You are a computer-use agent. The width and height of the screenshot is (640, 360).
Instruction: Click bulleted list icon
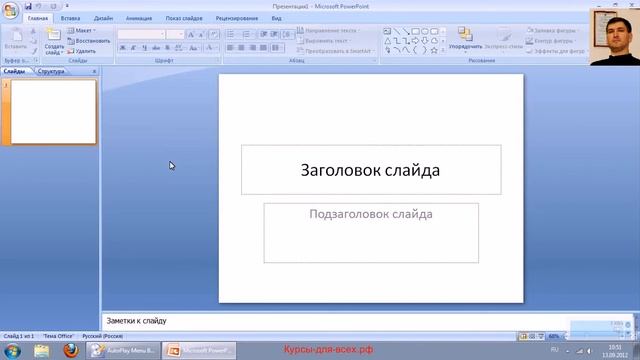coord(232,34)
